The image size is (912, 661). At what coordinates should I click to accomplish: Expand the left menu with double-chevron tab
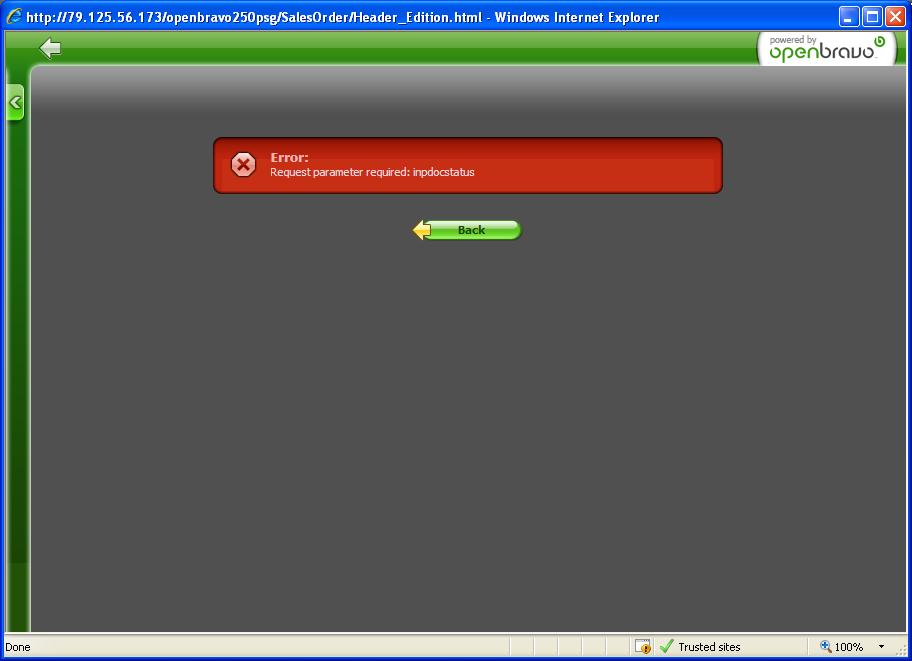coord(15,103)
